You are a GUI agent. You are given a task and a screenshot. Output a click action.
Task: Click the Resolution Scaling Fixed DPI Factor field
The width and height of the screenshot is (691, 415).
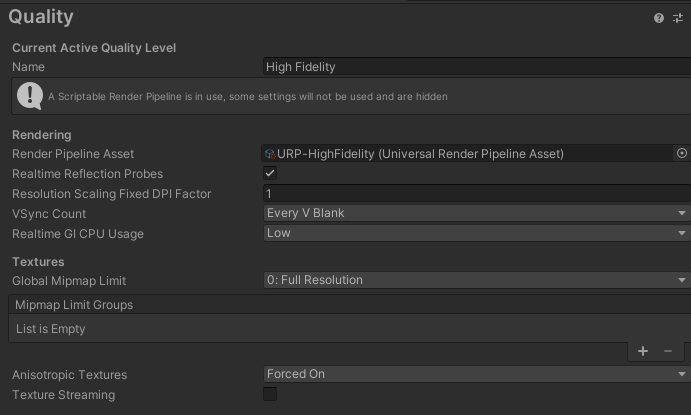click(x=477, y=194)
